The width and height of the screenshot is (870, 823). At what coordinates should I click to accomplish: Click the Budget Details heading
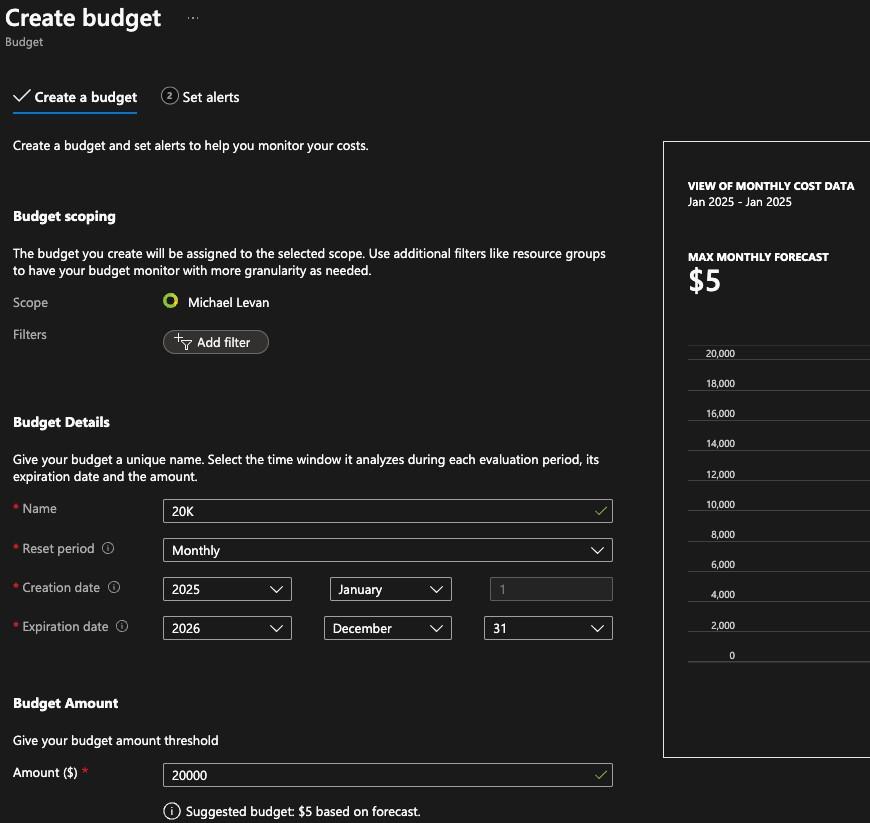point(61,422)
